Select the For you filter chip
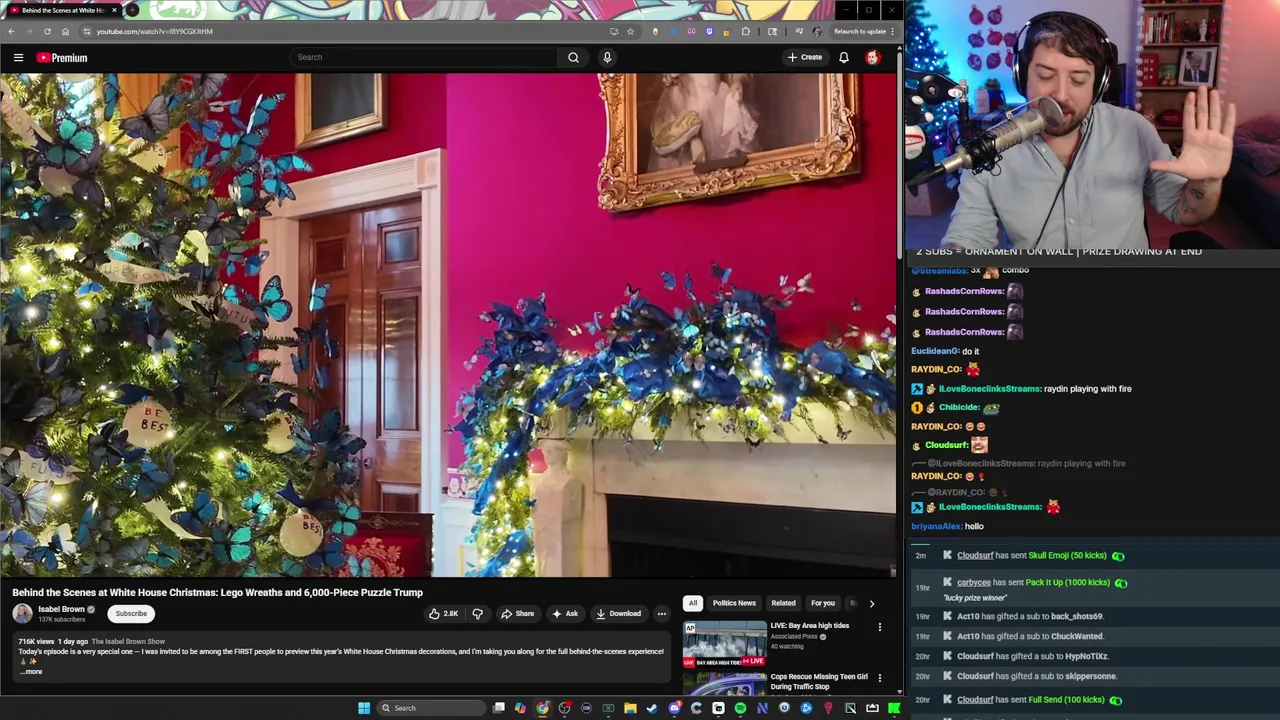The height and width of the screenshot is (720, 1280). click(x=822, y=603)
